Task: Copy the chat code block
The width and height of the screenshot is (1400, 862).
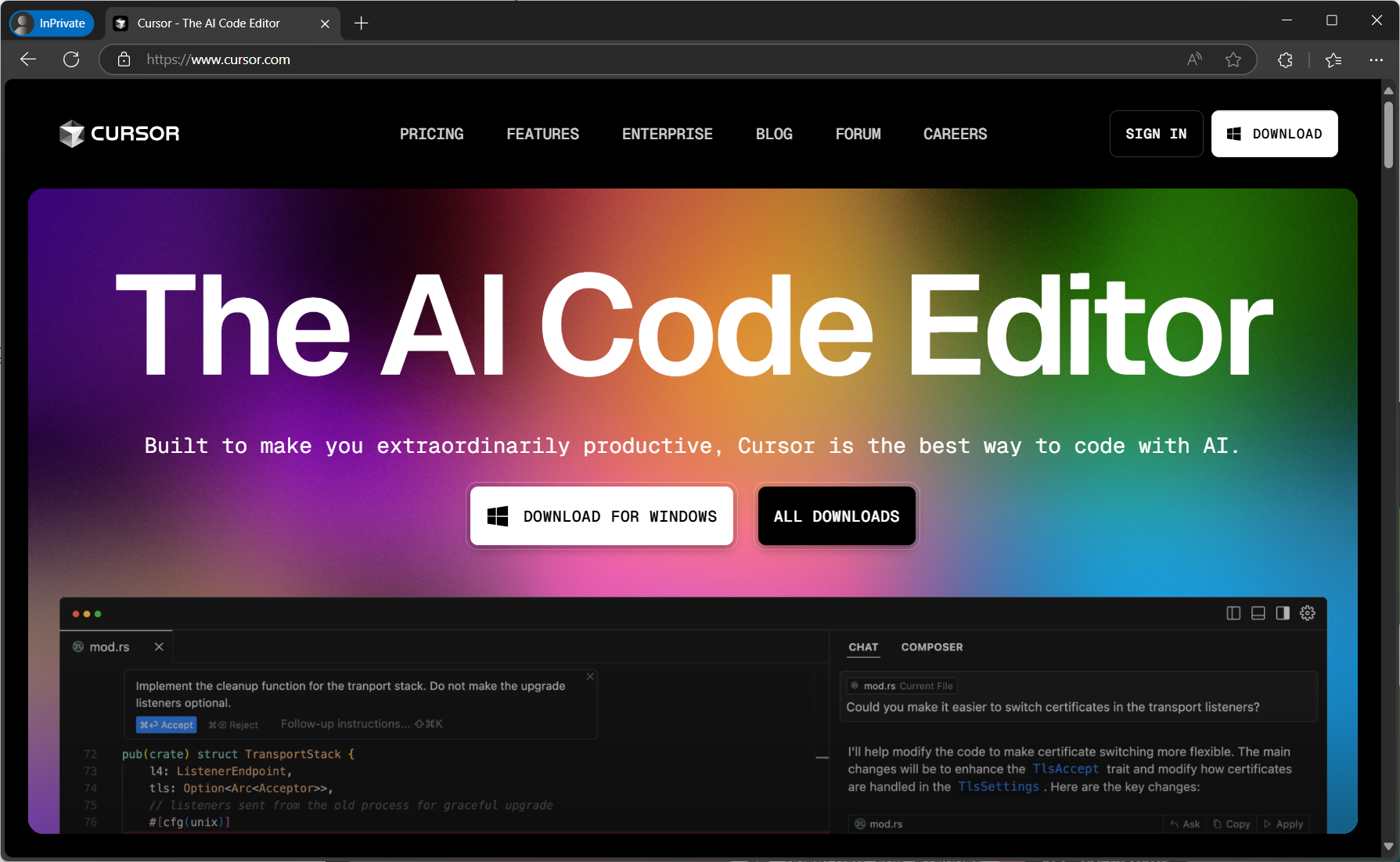Action: pos(1232,824)
